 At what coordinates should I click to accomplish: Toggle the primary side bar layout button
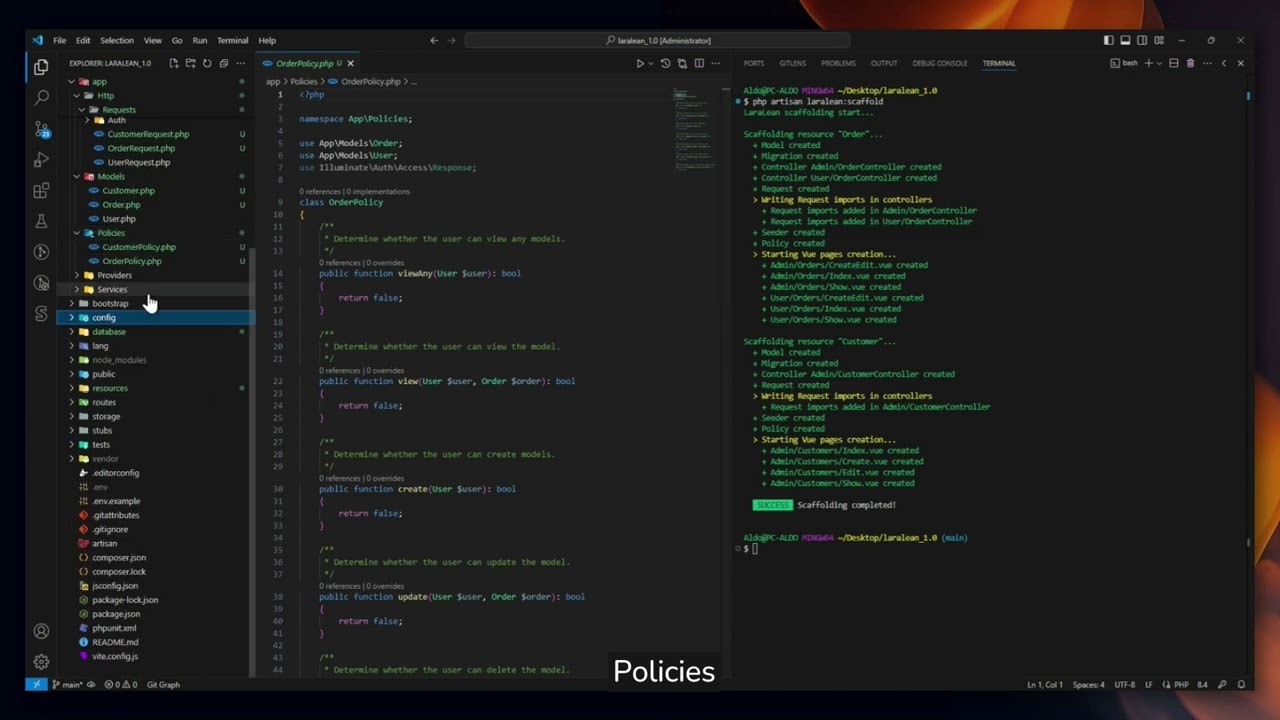(1109, 41)
